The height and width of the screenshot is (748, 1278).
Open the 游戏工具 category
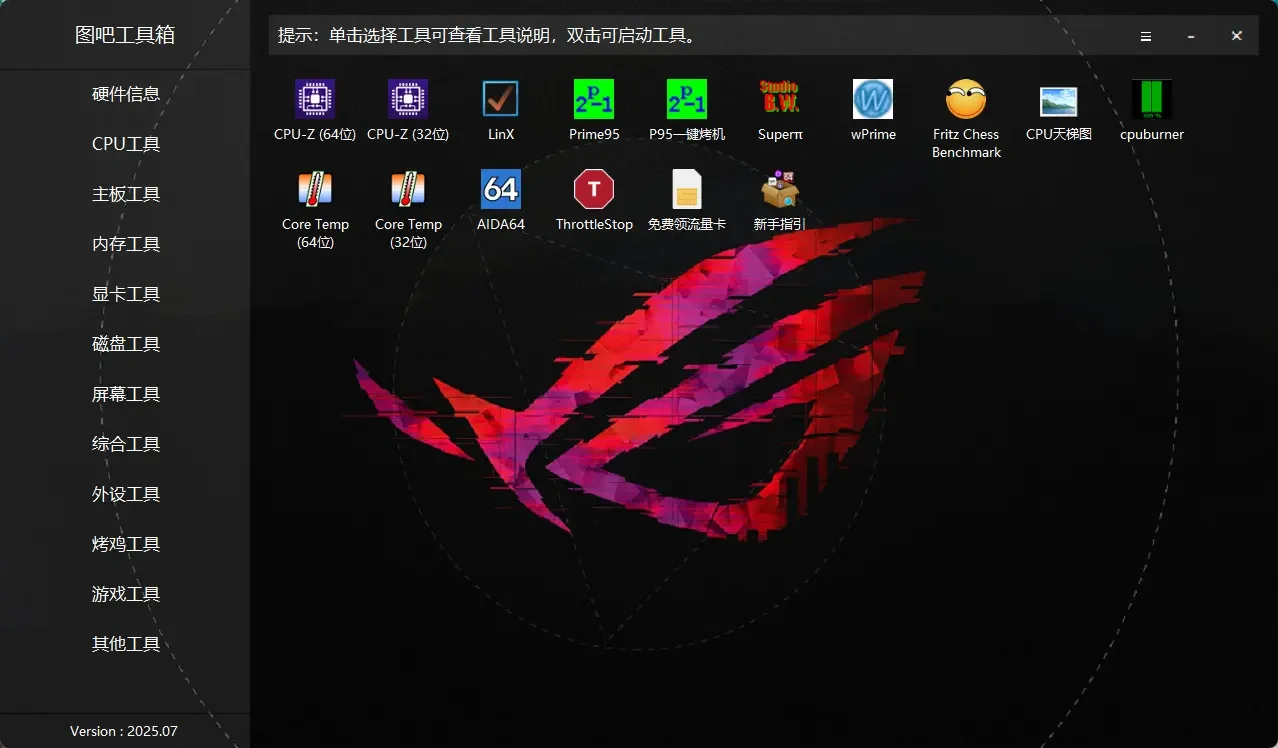tap(125, 594)
